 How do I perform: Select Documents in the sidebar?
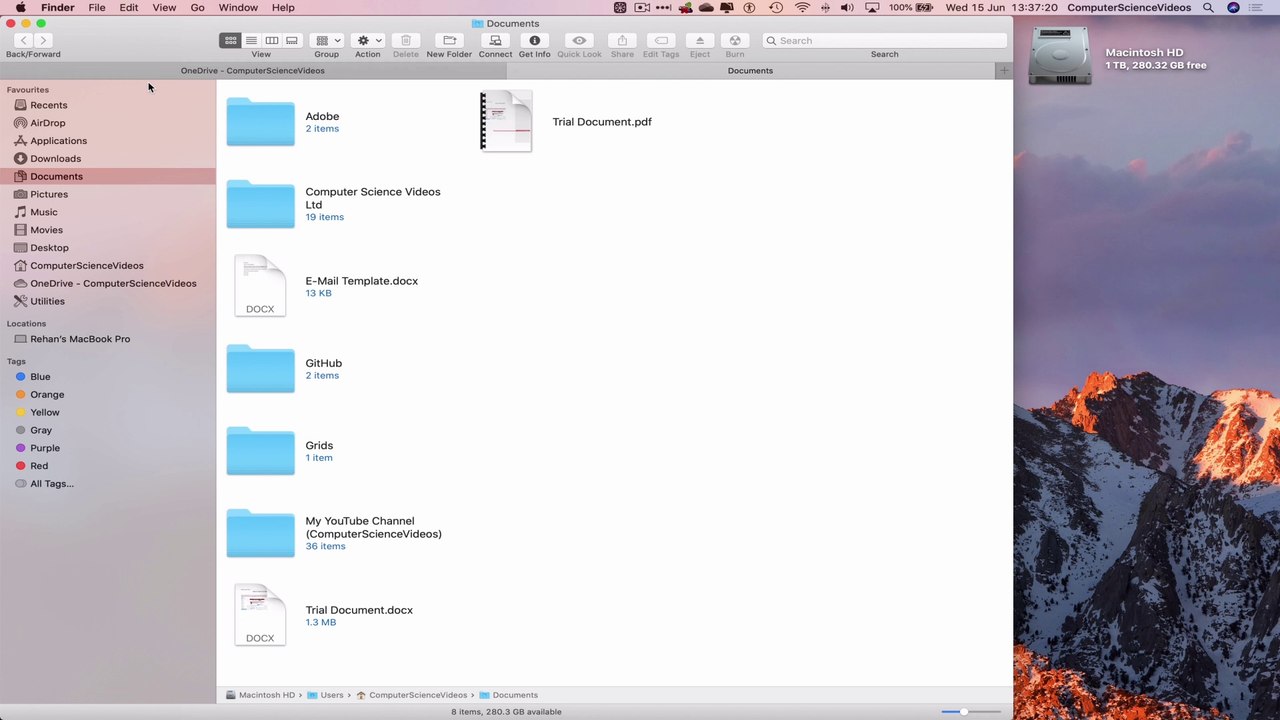pyautogui.click(x=107, y=176)
